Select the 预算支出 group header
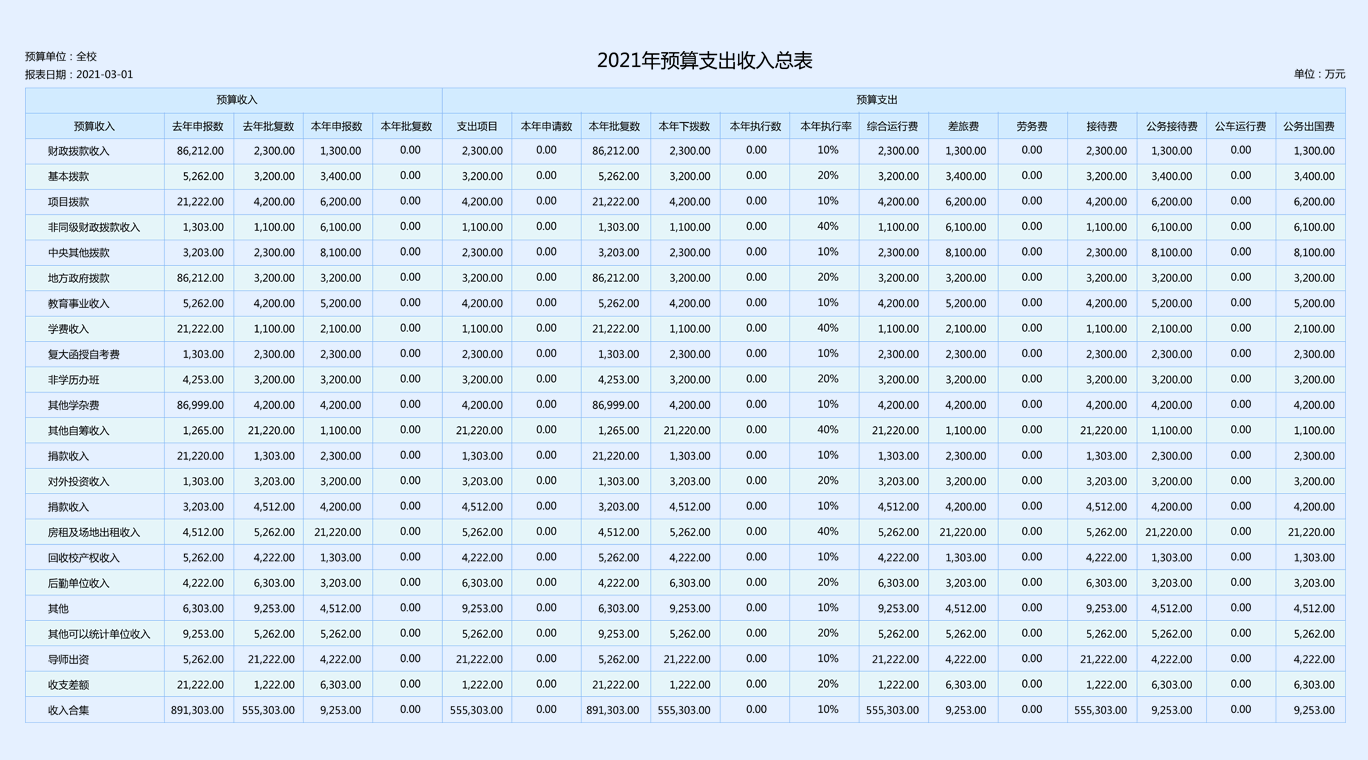The width and height of the screenshot is (1368, 760). (x=877, y=100)
